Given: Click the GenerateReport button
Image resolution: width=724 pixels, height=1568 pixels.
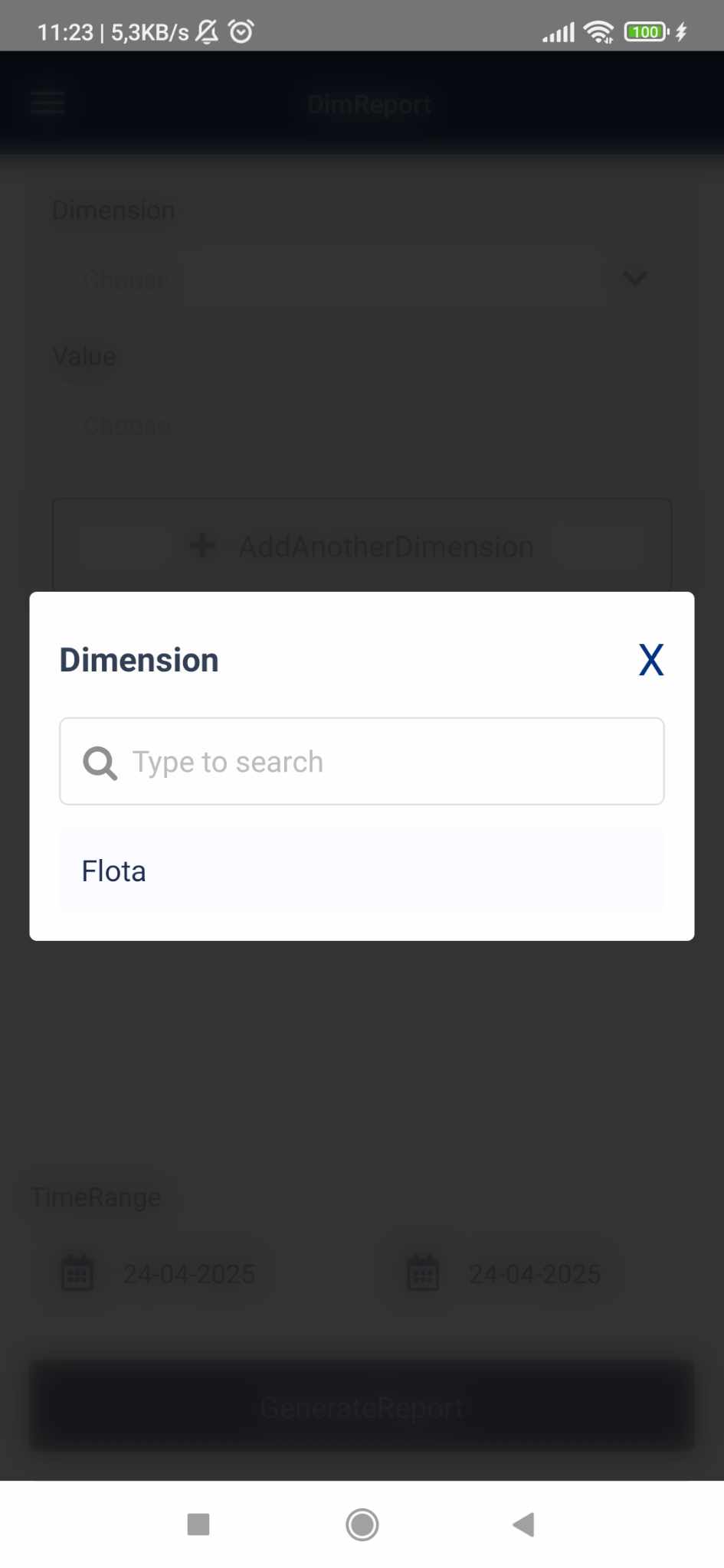Looking at the screenshot, I should (362, 1407).
